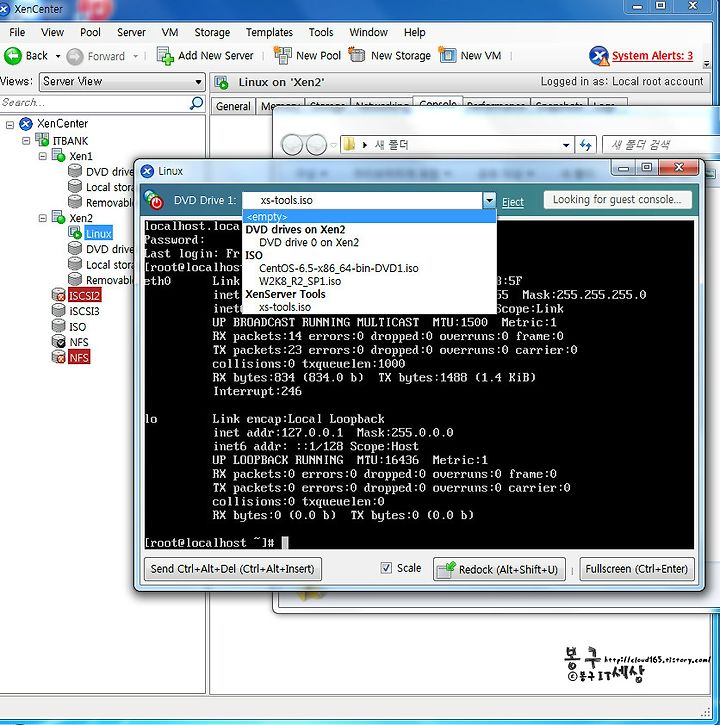720x725 pixels.
Task: Select the <empty> option in the list
Action: pos(369,216)
